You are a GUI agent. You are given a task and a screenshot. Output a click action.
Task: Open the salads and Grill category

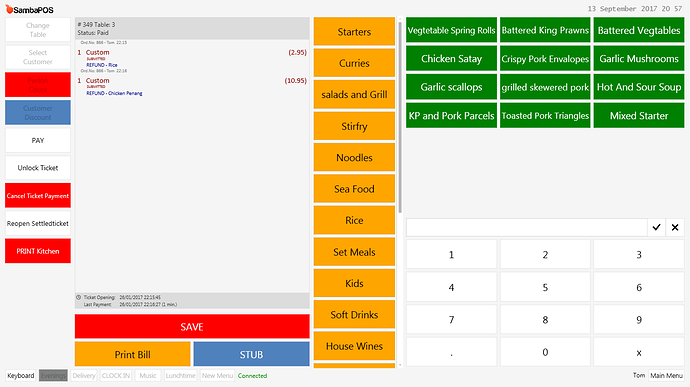[x=354, y=94]
